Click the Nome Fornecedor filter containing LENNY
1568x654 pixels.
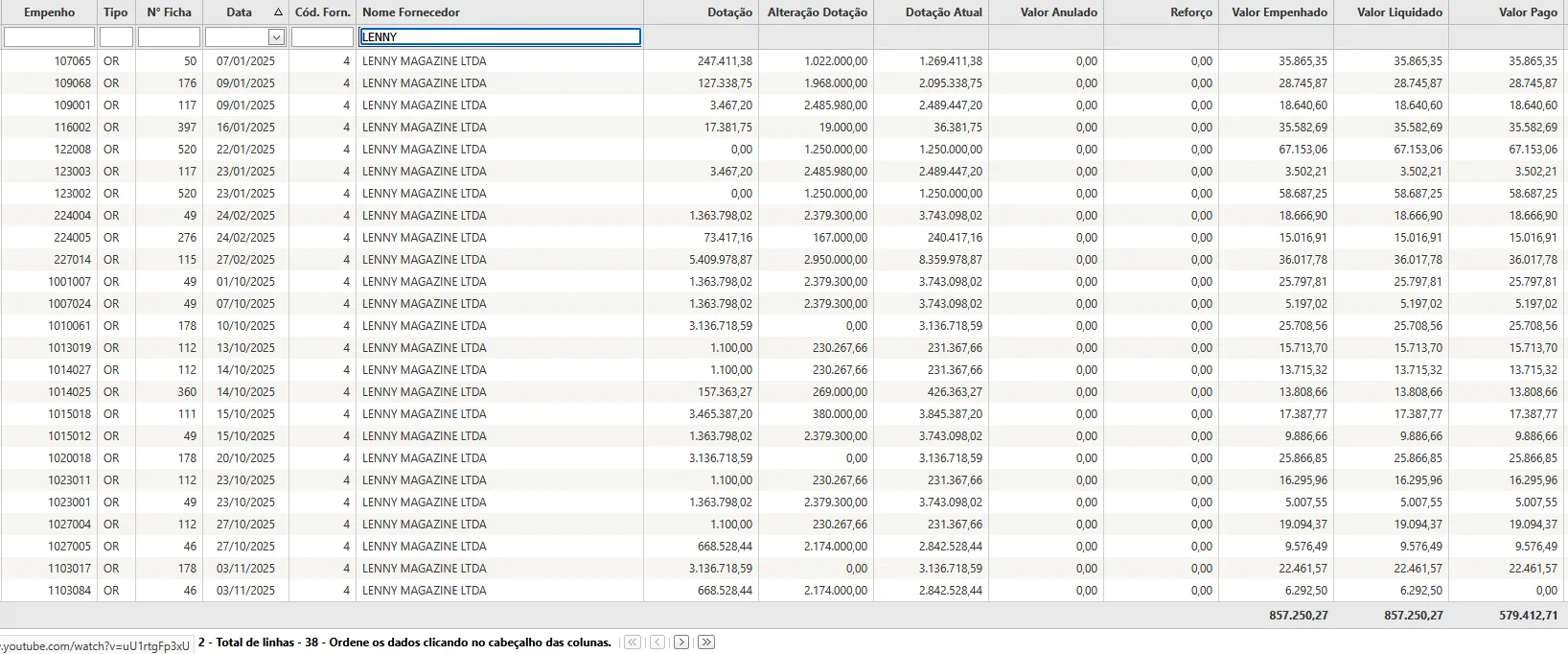[x=499, y=37]
